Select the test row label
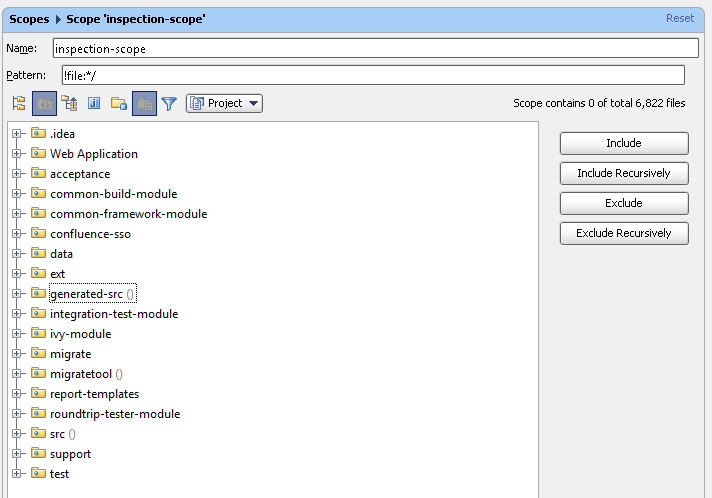Screen dimensions: 712x498 59,473
